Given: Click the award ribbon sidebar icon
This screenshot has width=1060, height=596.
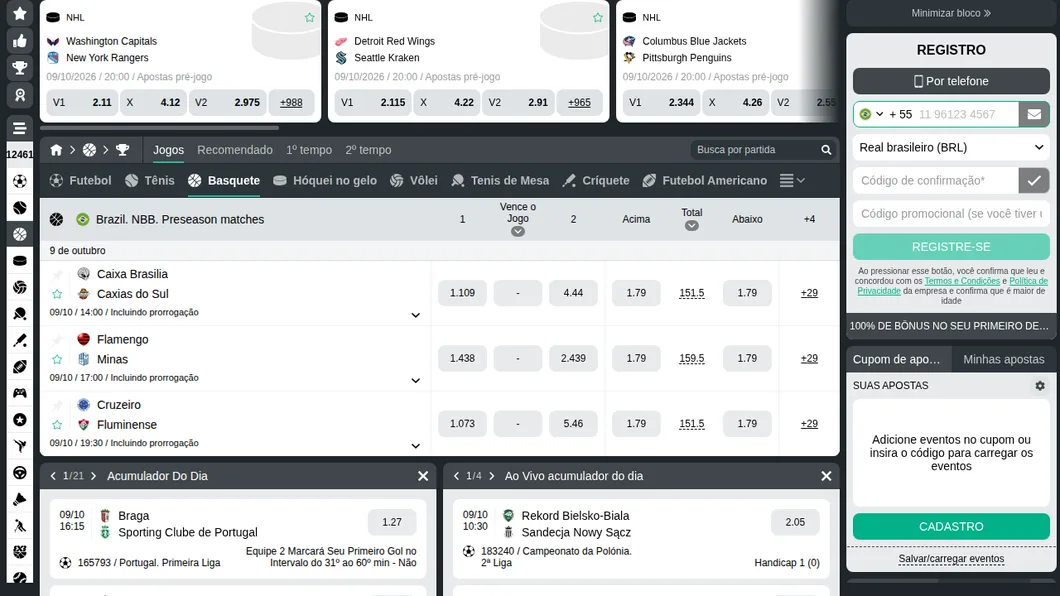Looking at the screenshot, I should coord(20,95).
